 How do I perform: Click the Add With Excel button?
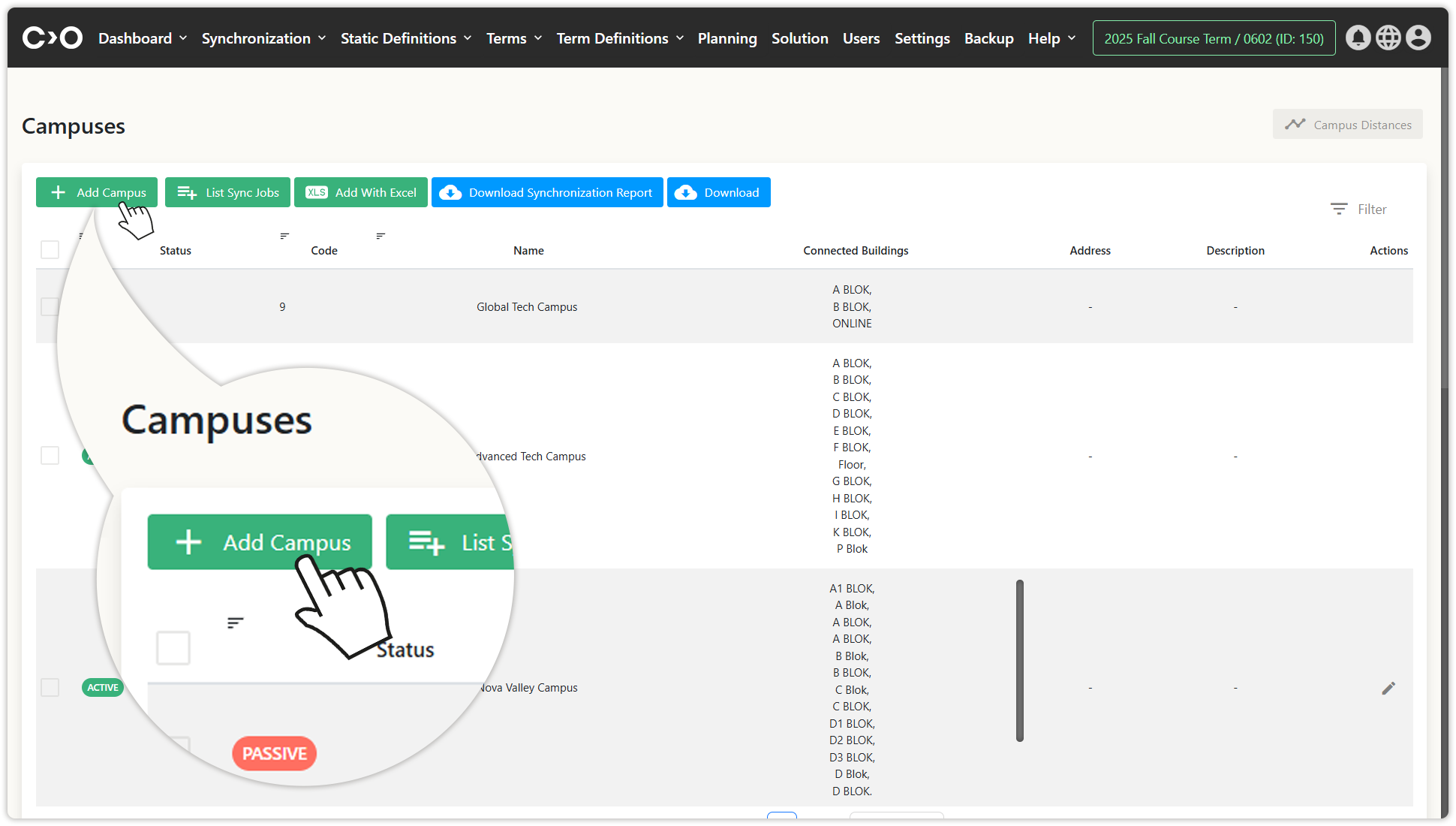pos(361,192)
